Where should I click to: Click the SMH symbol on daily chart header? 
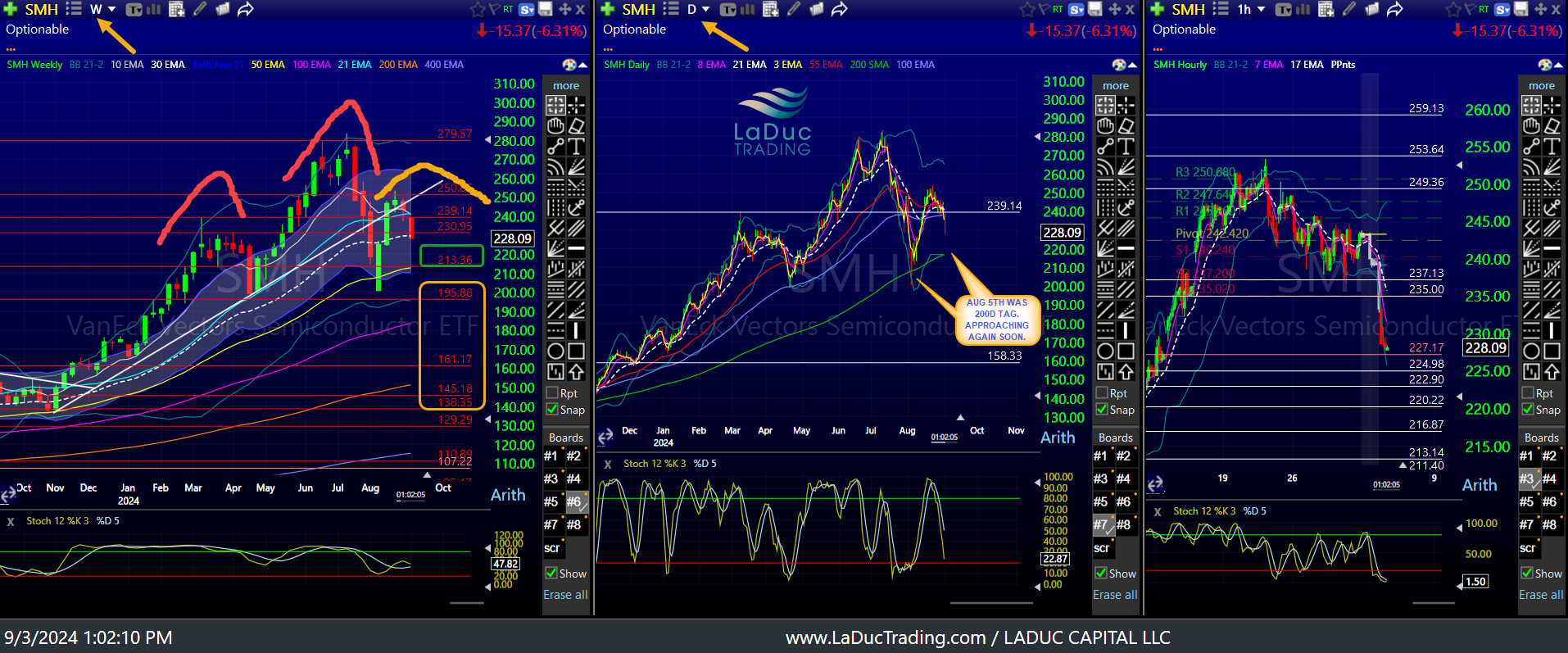point(638,10)
